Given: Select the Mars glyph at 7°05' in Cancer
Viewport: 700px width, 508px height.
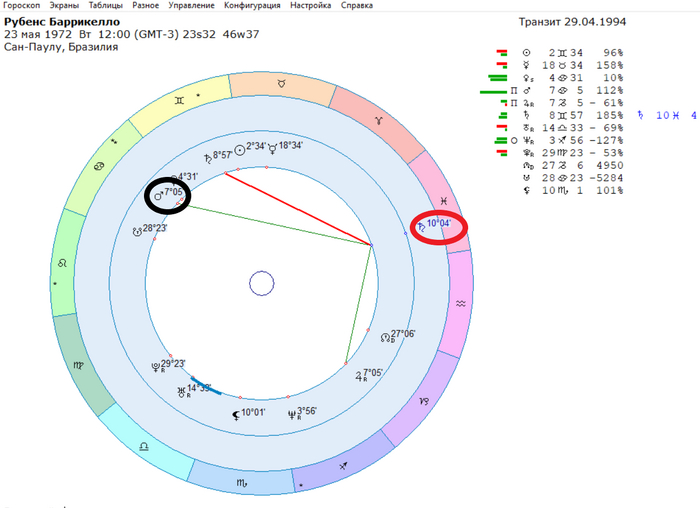Looking at the screenshot, I should 158,196.
